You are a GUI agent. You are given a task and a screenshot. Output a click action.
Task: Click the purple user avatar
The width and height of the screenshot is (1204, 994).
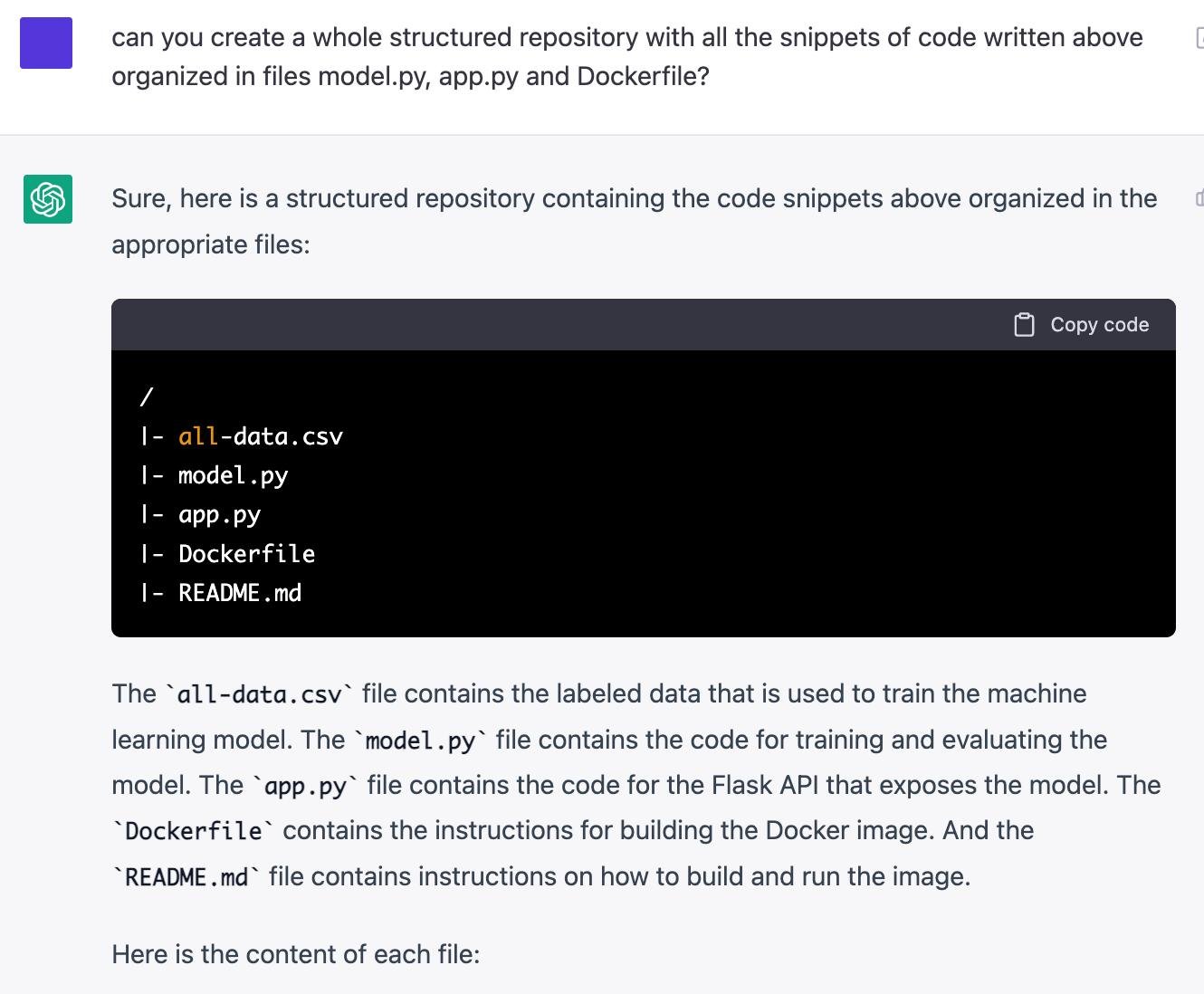pos(46,43)
